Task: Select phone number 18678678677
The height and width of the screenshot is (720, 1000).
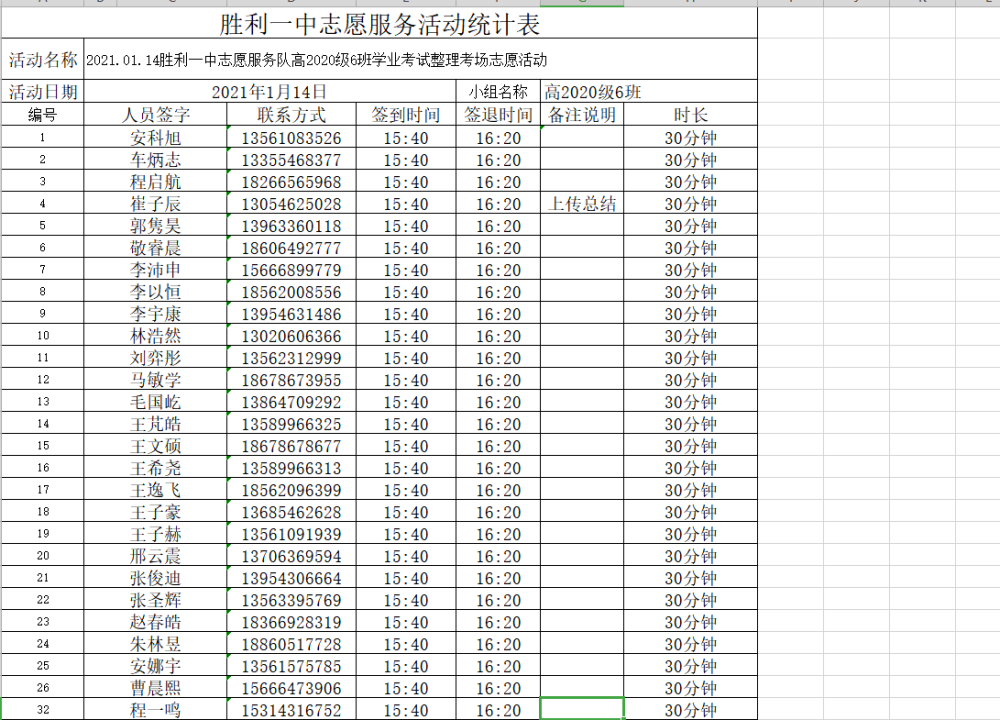Action: 291,445
